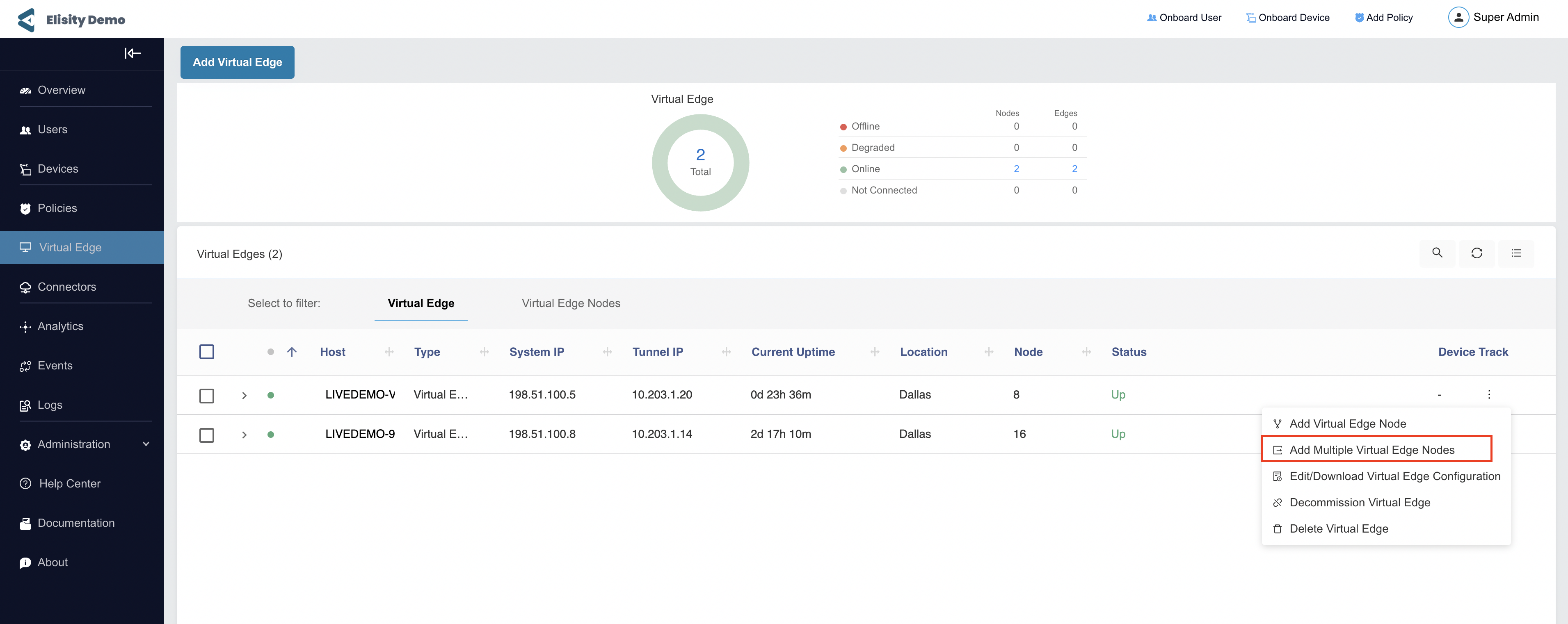The width and height of the screenshot is (1568, 624).
Task: Collapse the sidebar with arrow icon
Action: (x=132, y=54)
